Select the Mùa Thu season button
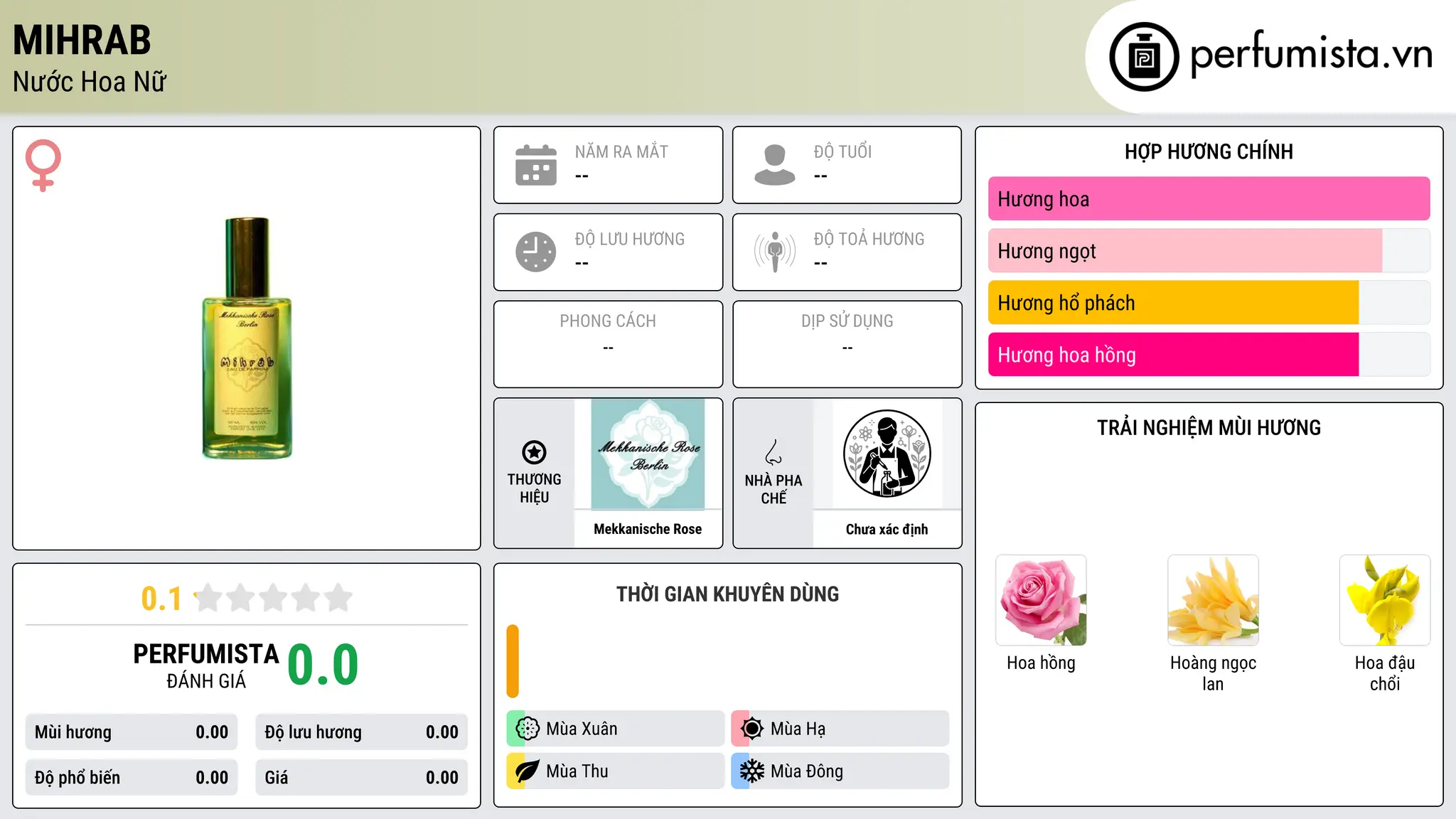This screenshot has height=819, width=1456. [616, 771]
